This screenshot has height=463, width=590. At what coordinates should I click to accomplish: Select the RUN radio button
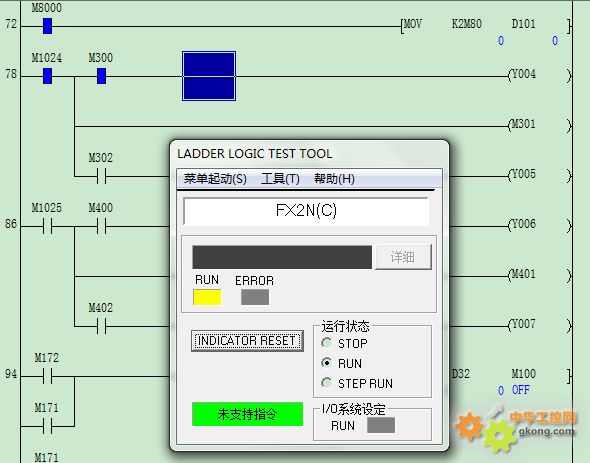(x=327, y=363)
